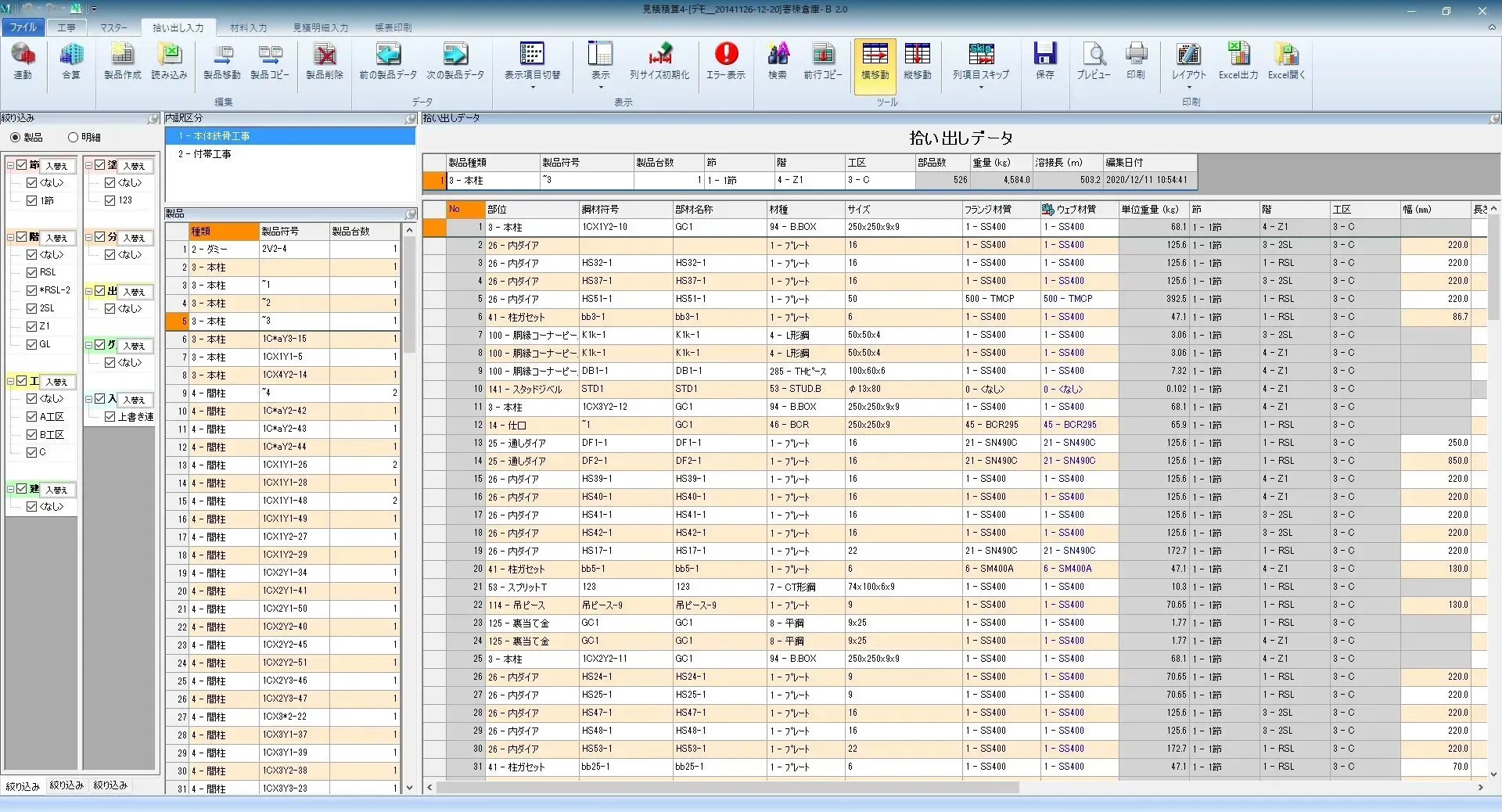Select 2 - 付帯工事 in 内訳区分 list
This screenshot has width=1502, height=812.
(289, 154)
